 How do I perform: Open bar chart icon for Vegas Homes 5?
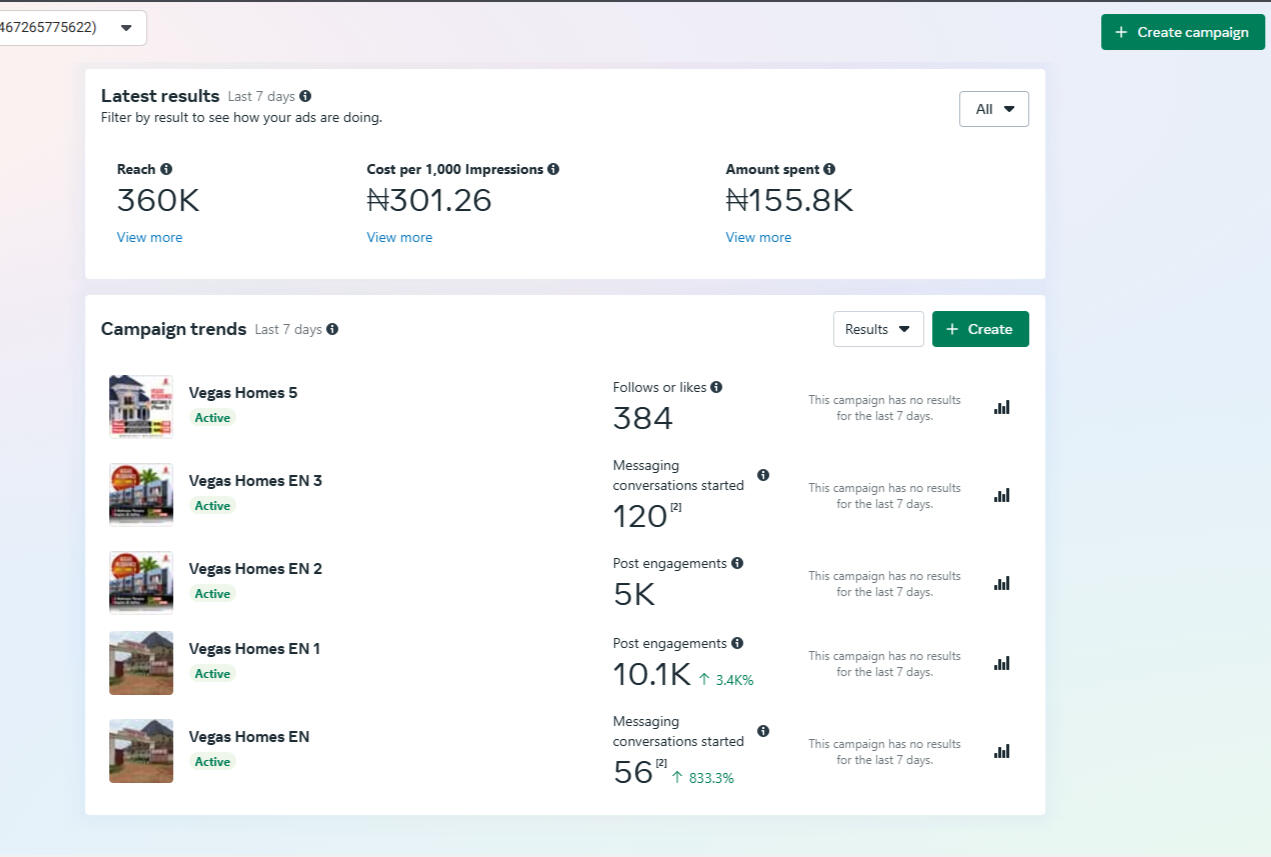[1001, 407]
